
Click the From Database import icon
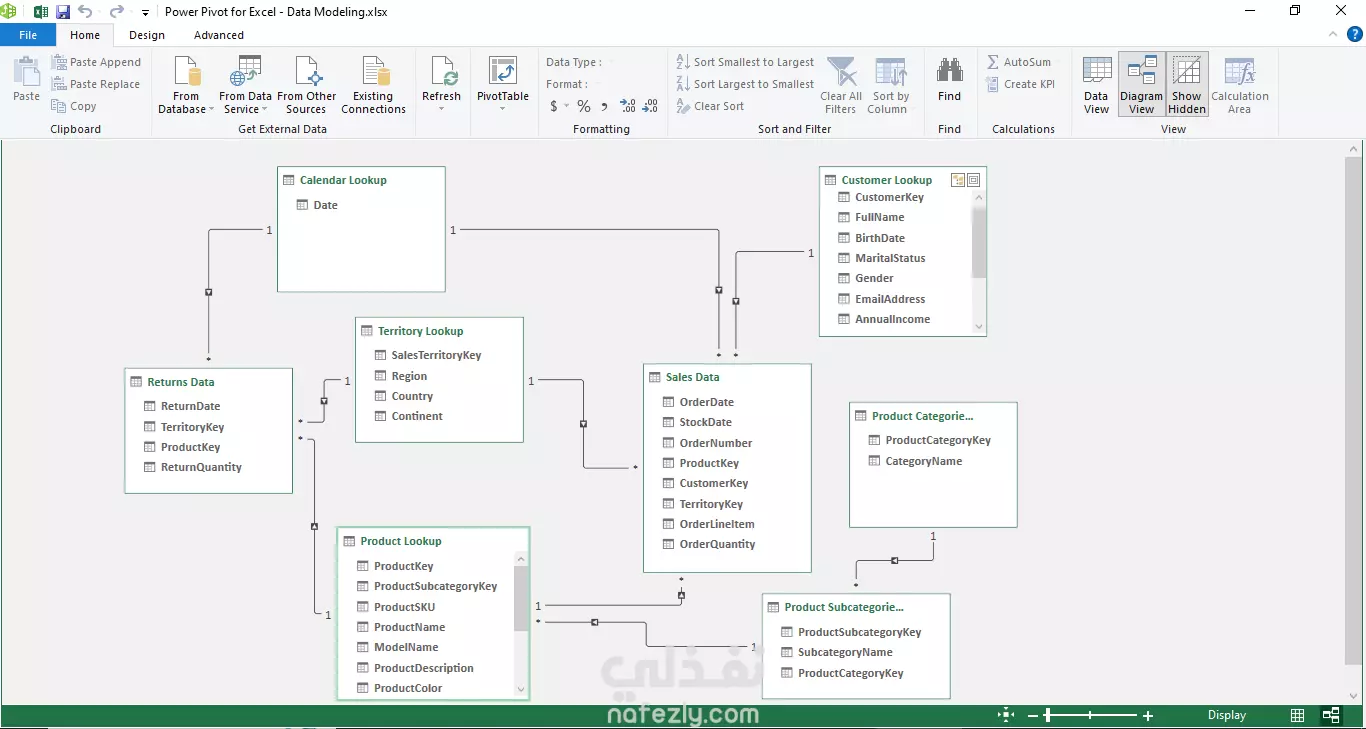click(187, 72)
